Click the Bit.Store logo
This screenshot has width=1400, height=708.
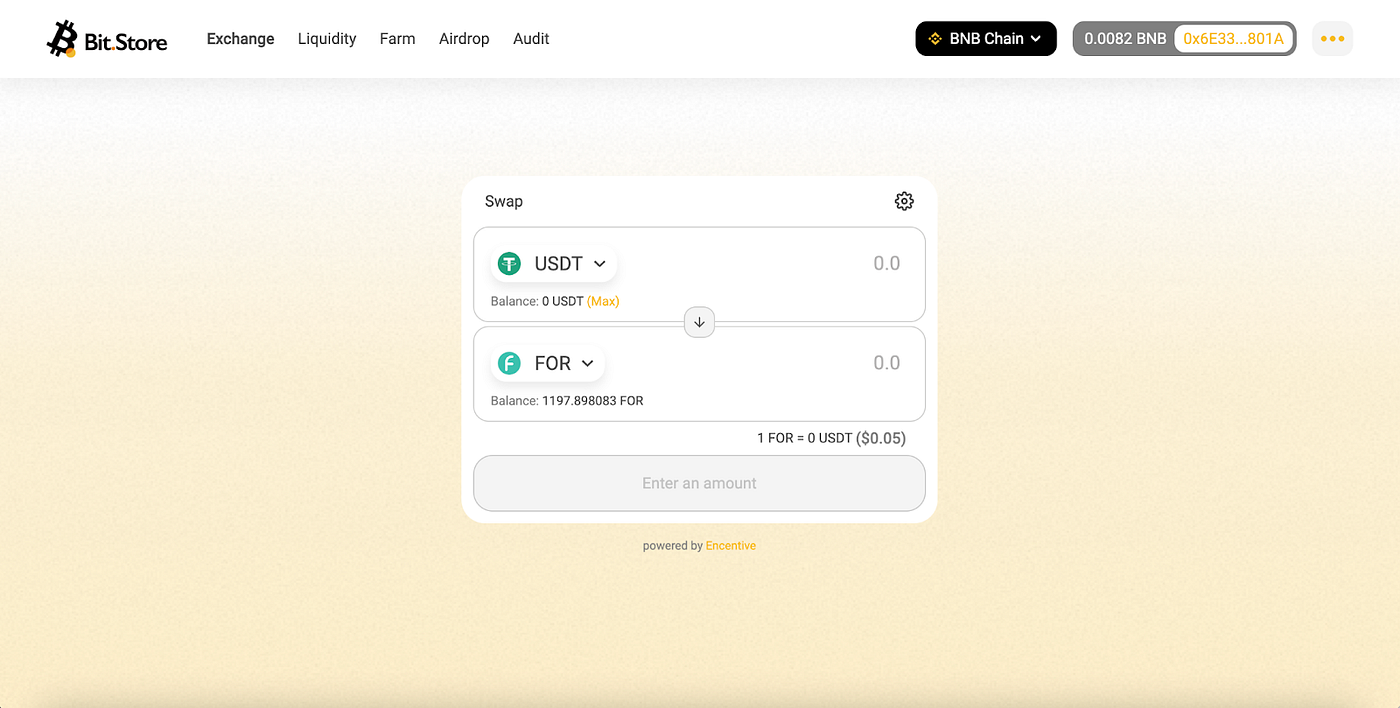[x=107, y=39]
